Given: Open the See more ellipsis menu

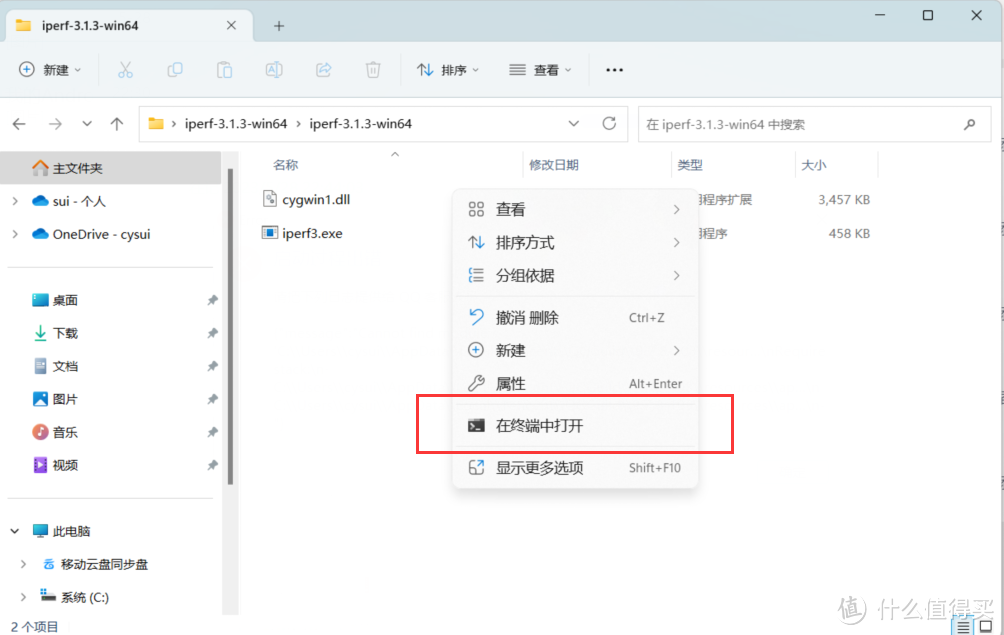Looking at the screenshot, I should 615,70.
